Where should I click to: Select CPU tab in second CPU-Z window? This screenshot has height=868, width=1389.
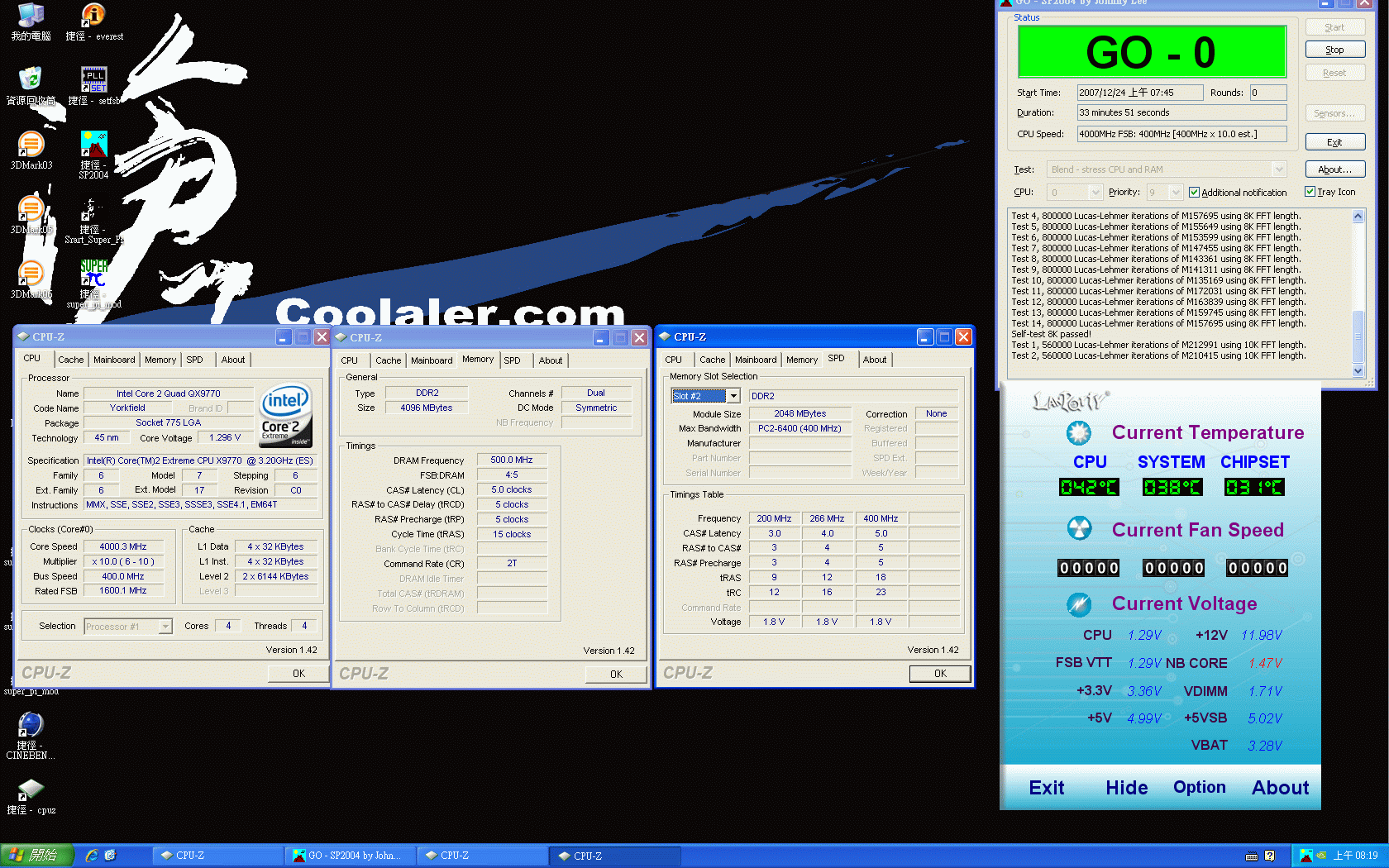(x=349, y=360)
